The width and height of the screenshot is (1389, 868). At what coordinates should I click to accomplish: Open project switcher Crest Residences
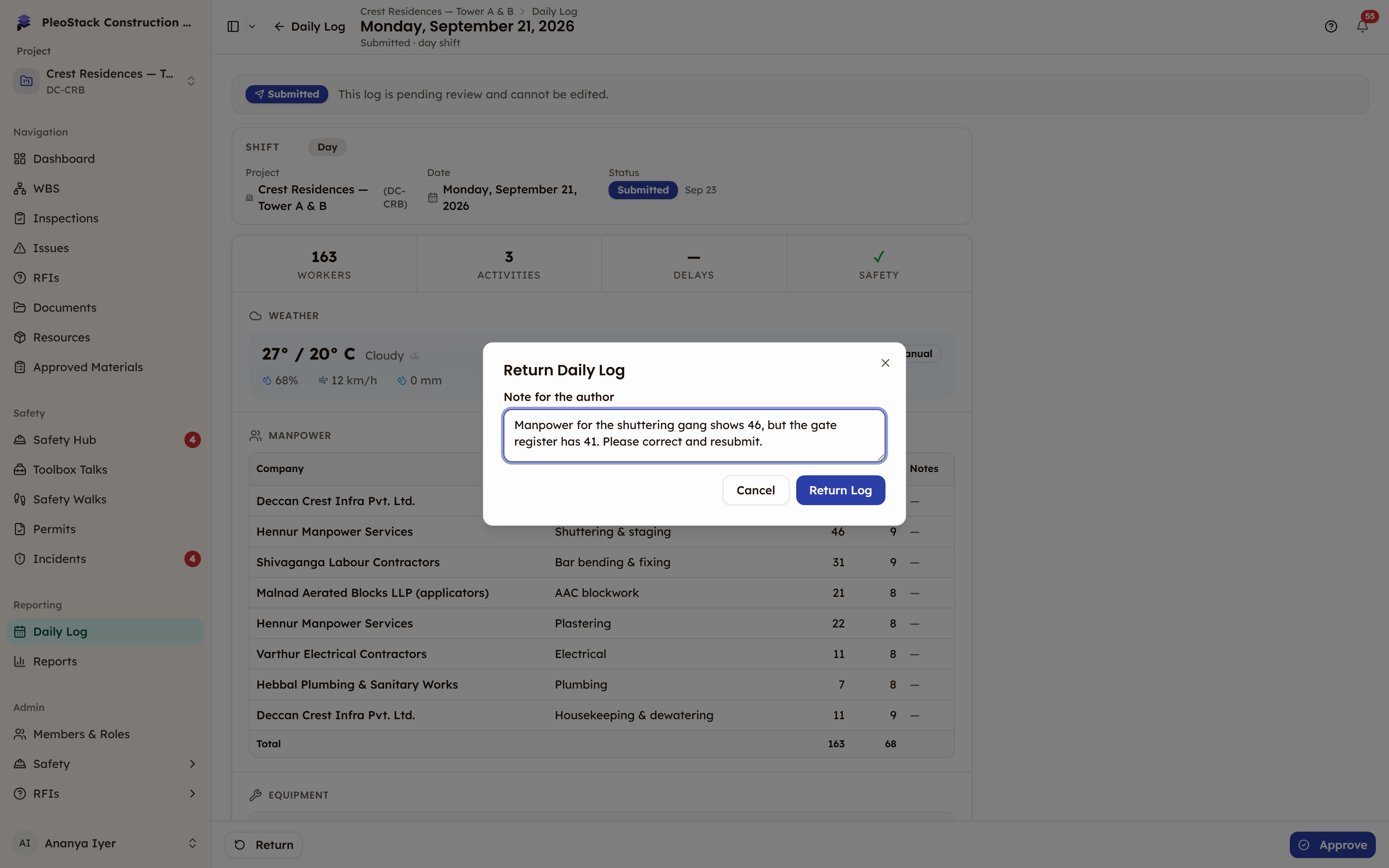[x=105, y=81]
